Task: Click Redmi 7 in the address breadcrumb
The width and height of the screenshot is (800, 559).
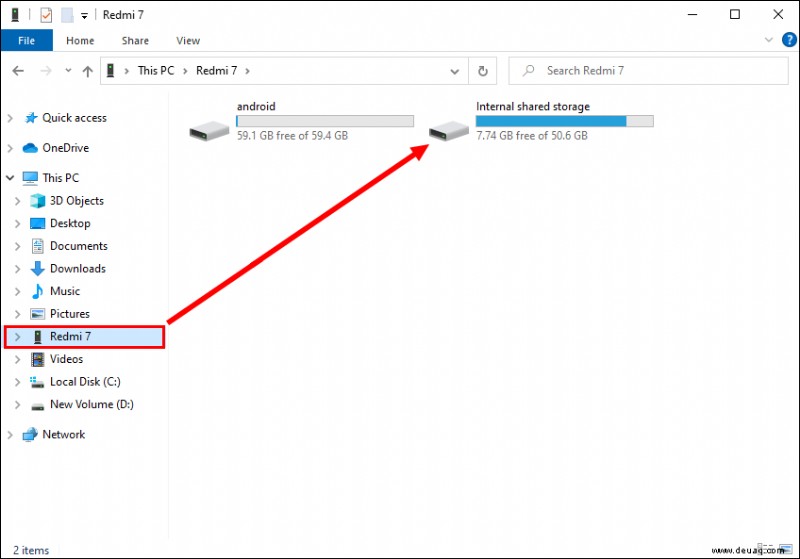Action: tap(216, 70)
